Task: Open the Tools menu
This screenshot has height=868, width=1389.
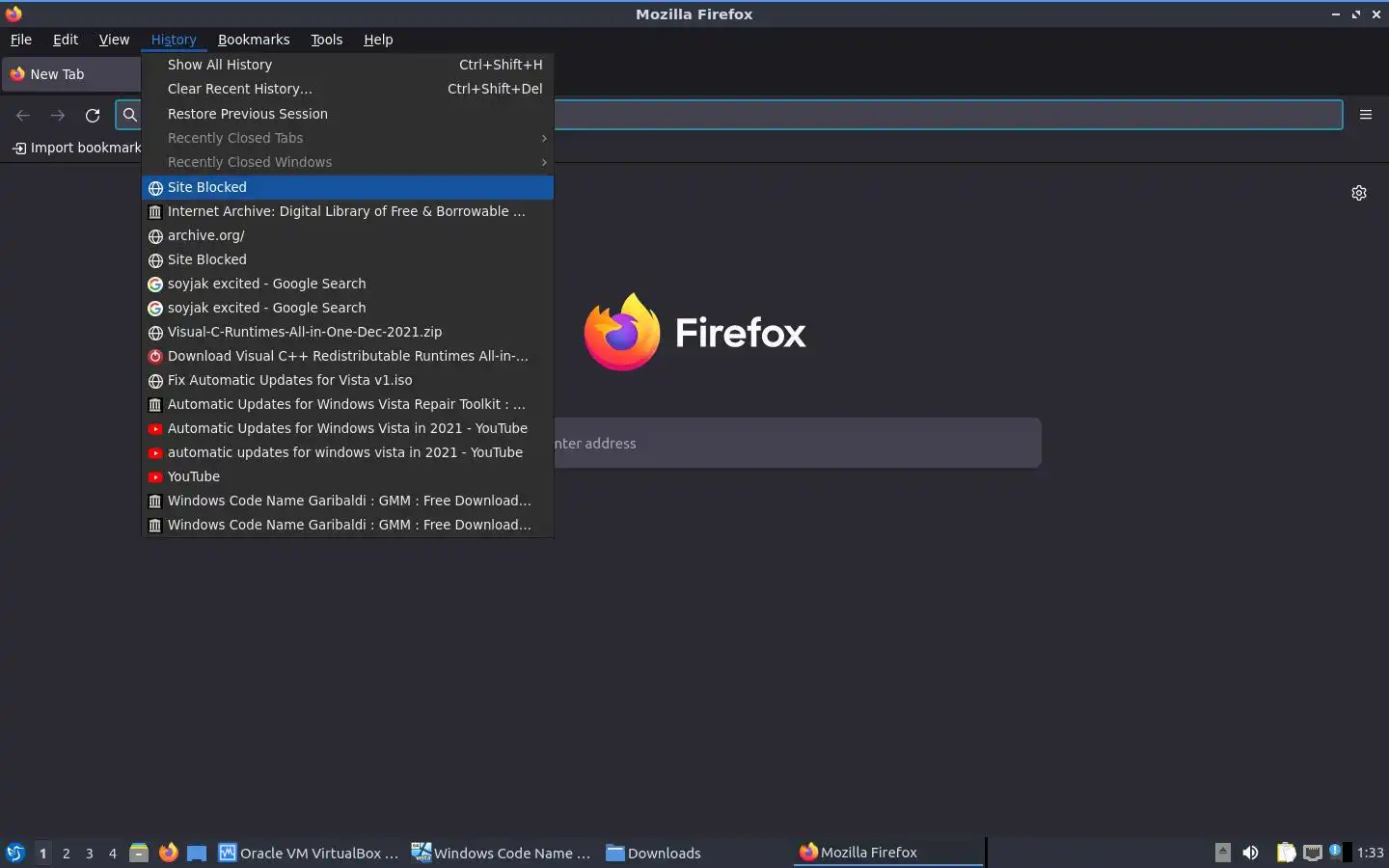Action: pos(326,40)
